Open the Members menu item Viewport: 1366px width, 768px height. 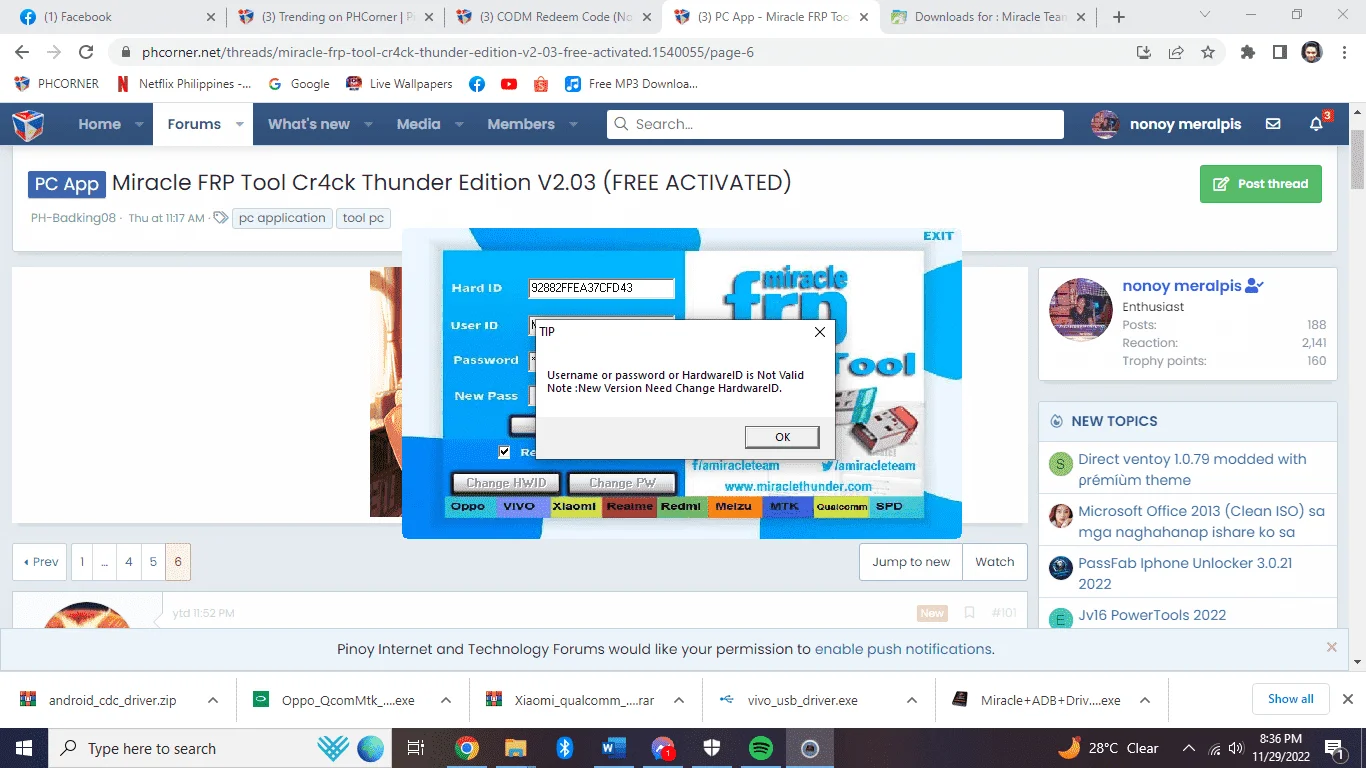pyautogui.click(x=521, y=124)
